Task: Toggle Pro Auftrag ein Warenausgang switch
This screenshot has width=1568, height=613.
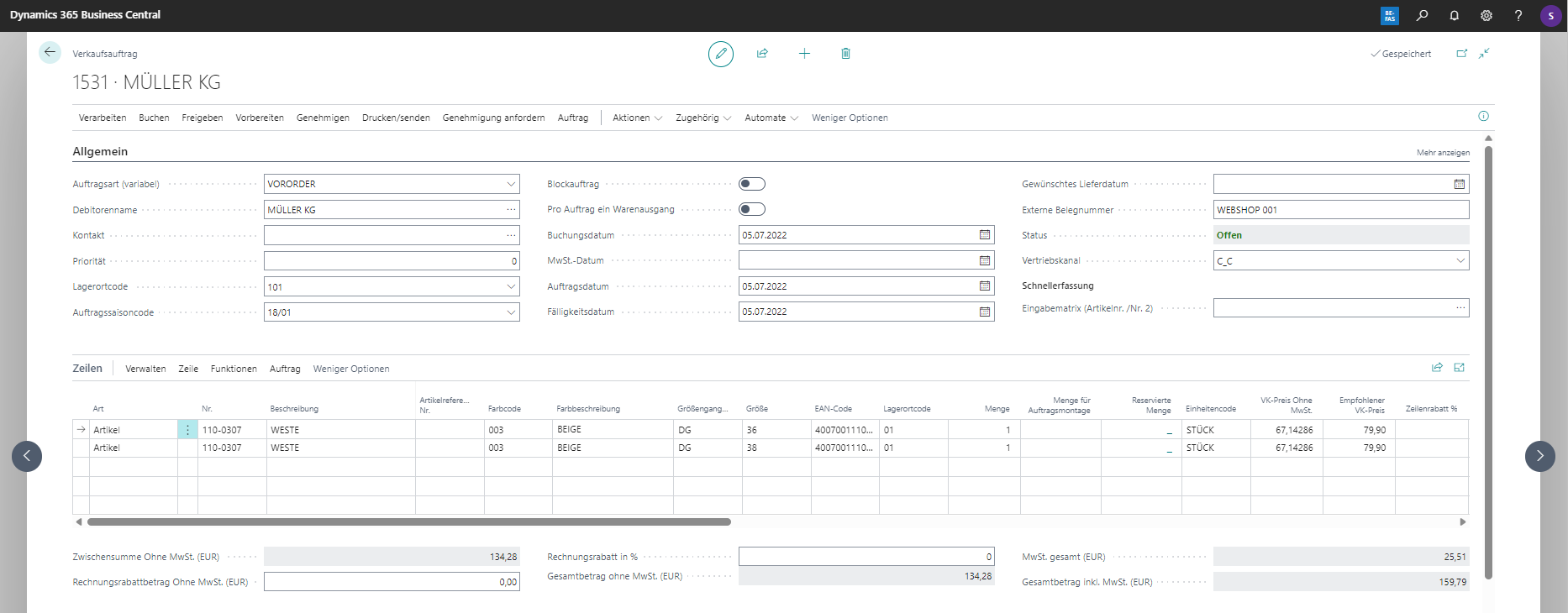Action: [x=751, y=209]
